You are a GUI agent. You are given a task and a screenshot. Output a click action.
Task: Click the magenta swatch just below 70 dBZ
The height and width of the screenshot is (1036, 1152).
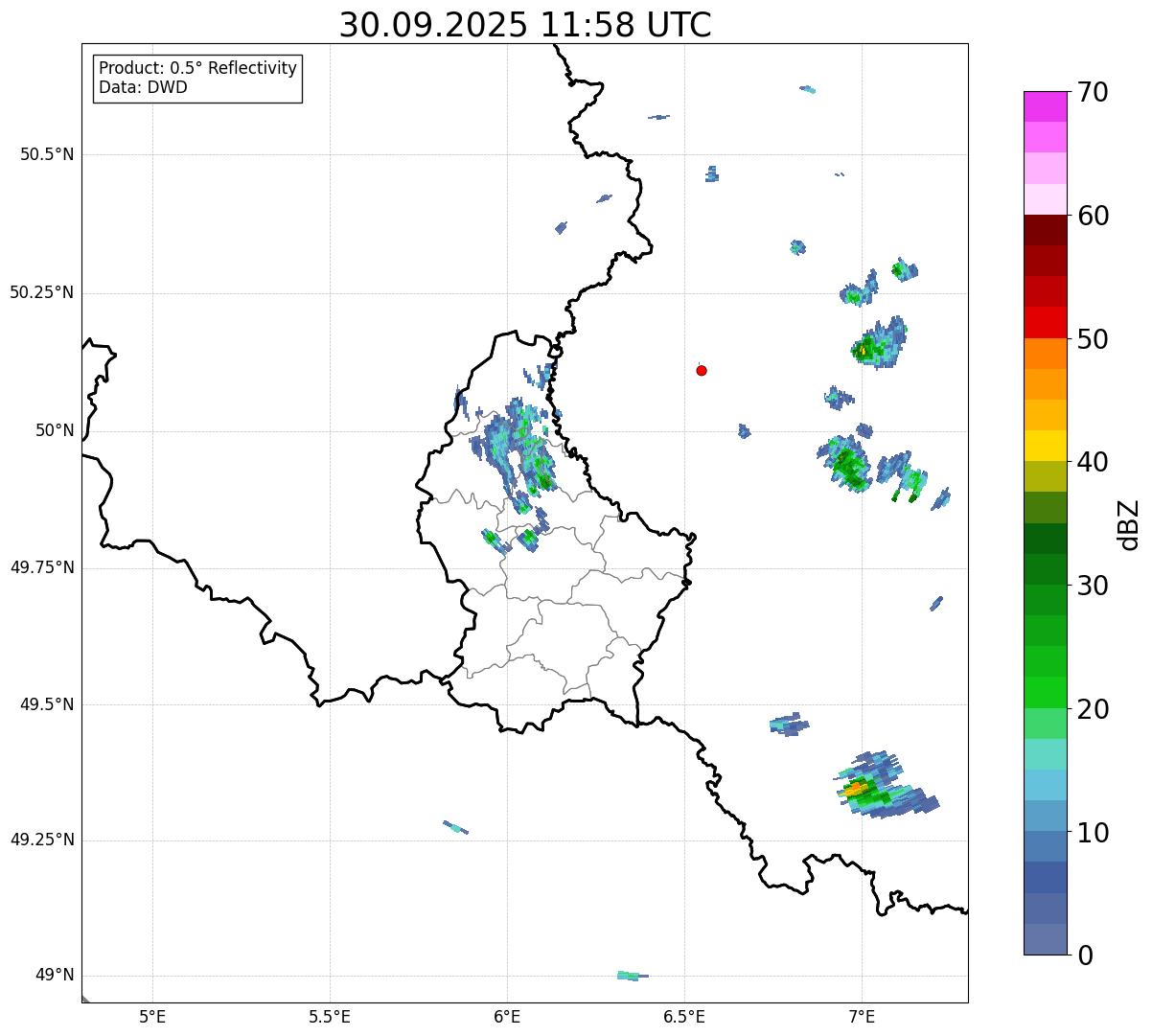[1045, 106]
